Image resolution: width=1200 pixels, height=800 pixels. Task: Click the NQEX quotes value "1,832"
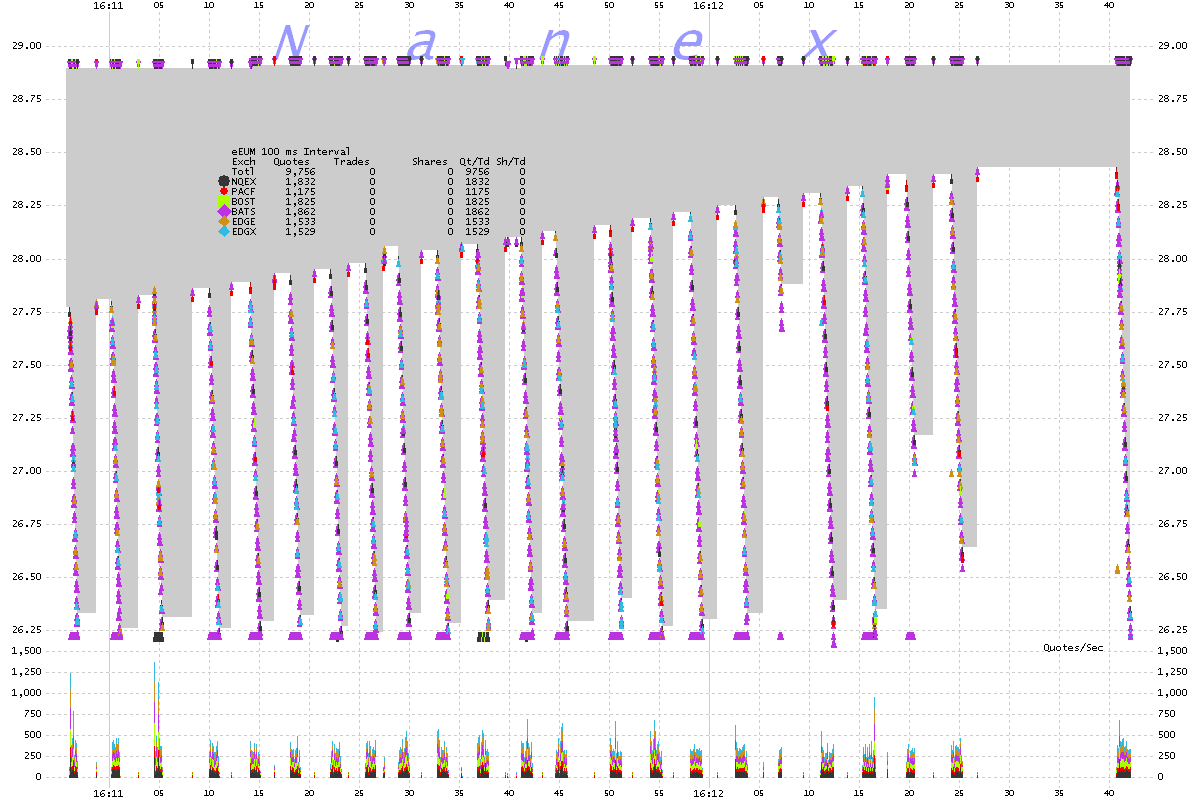point(300,181)
